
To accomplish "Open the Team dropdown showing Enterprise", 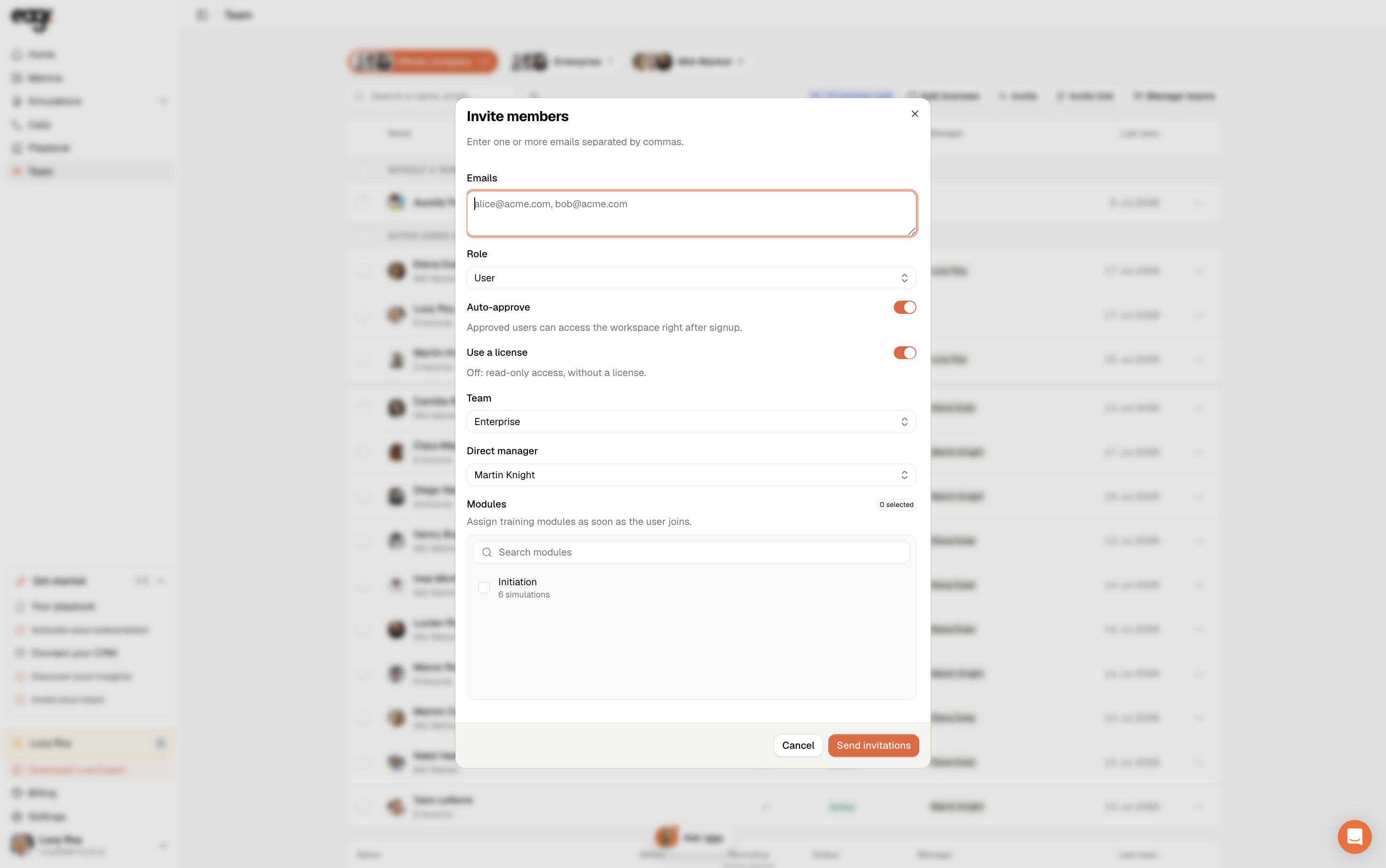I will click(x=691, y=421).
